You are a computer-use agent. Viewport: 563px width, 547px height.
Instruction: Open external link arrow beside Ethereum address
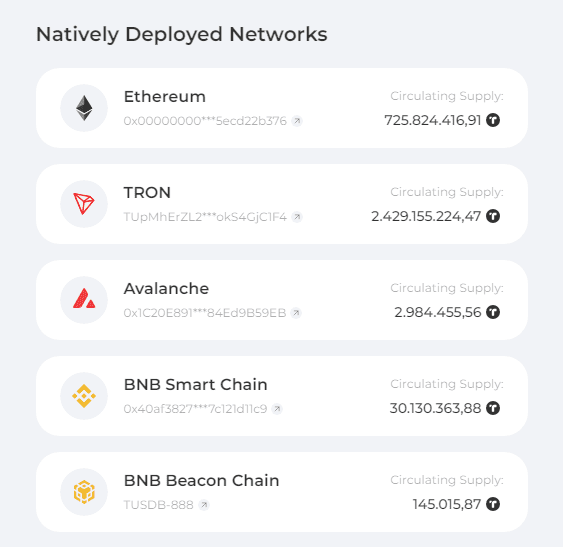(x=297, y=121)
